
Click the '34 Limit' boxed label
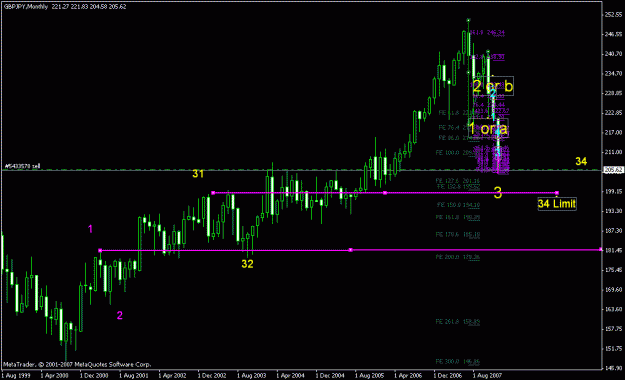(x=556, y=204)
